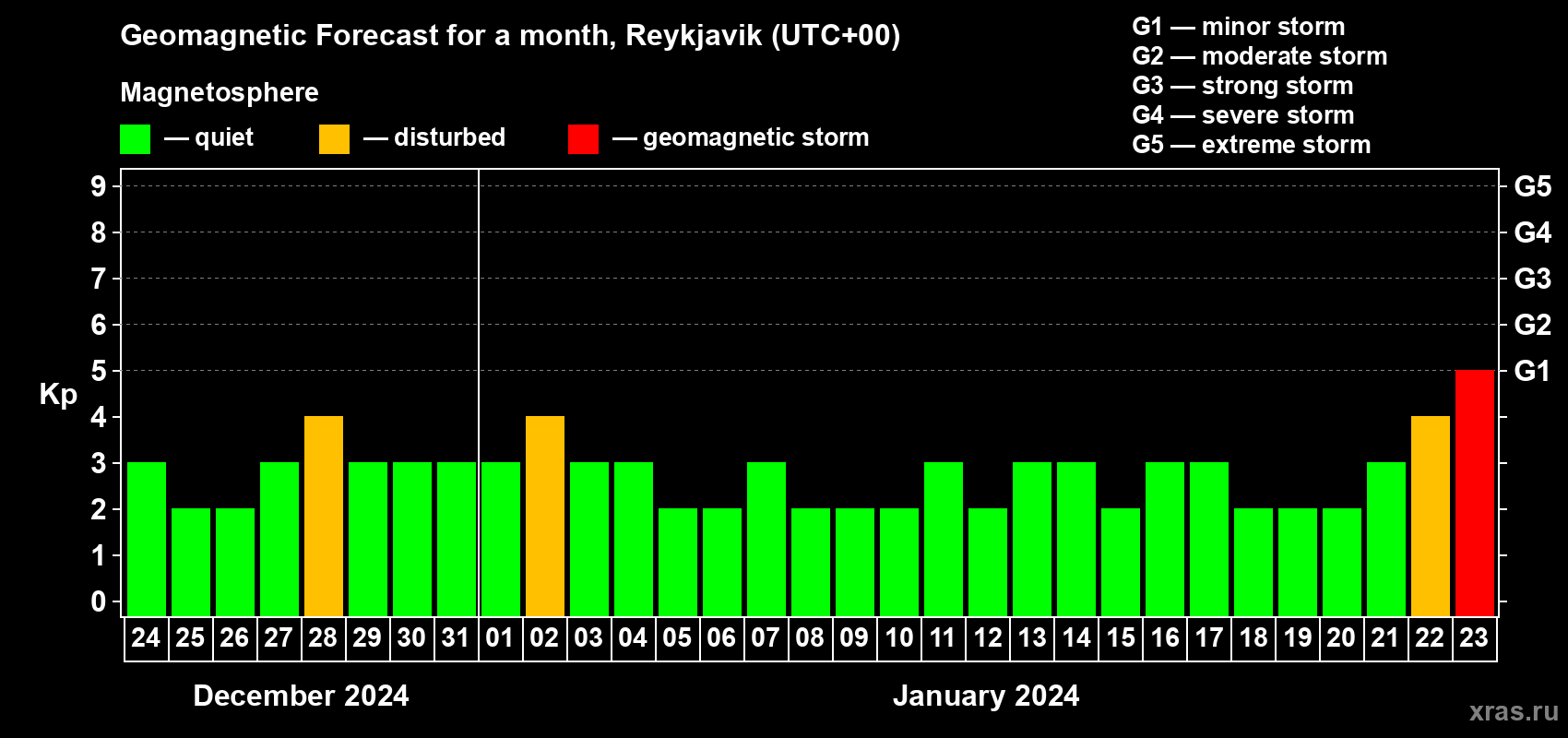
Task: Click the Kp axis value 7
Action: coord(99,279)
